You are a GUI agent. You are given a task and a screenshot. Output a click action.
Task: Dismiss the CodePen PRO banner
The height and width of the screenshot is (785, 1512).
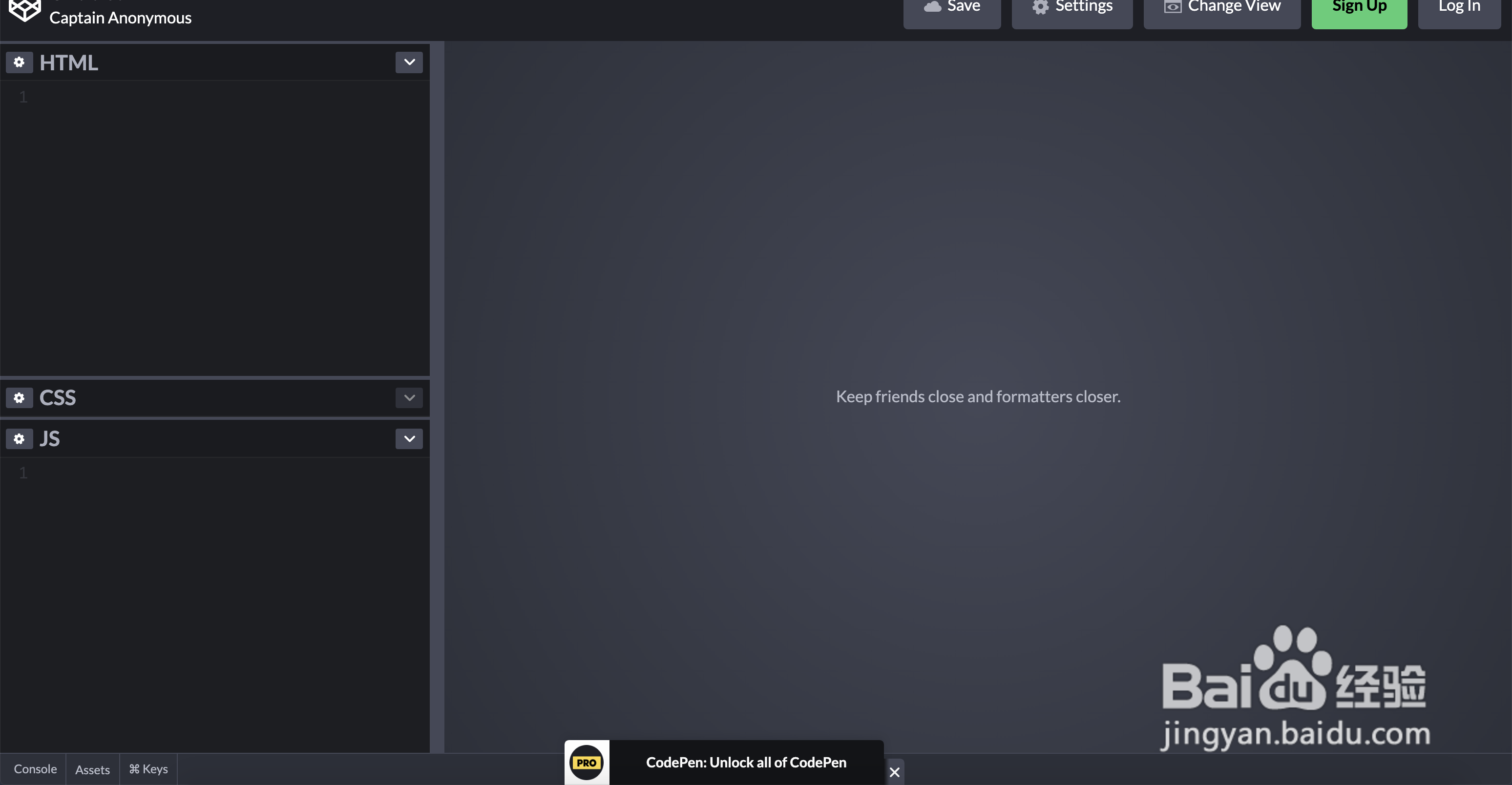pos(895,772)
